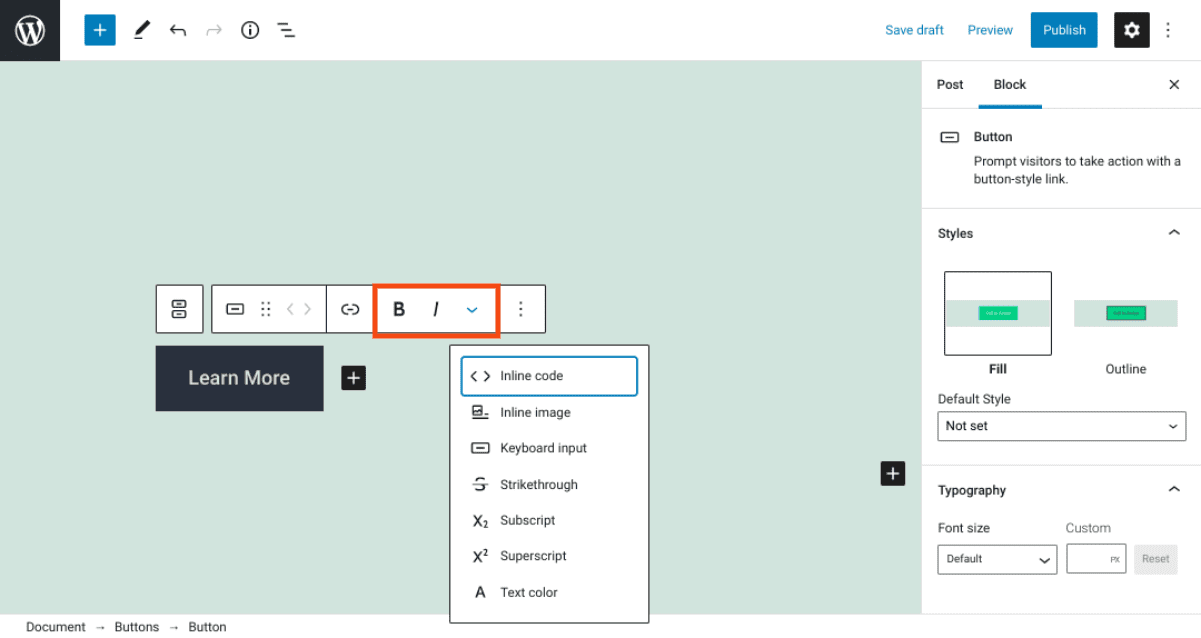Toggle italic formatting on the button text

435,309
